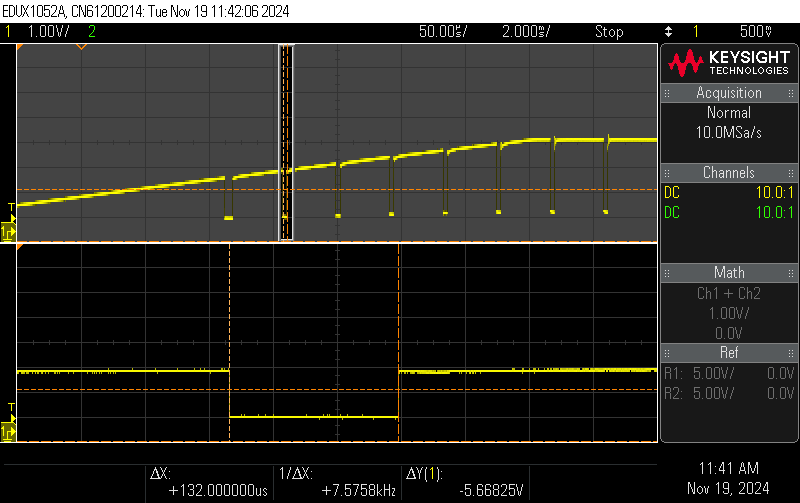This screenshot has height=503, width=800.
Task: Click the horizontal dashed Y cursor in lower plot
Action: (337, 390)
